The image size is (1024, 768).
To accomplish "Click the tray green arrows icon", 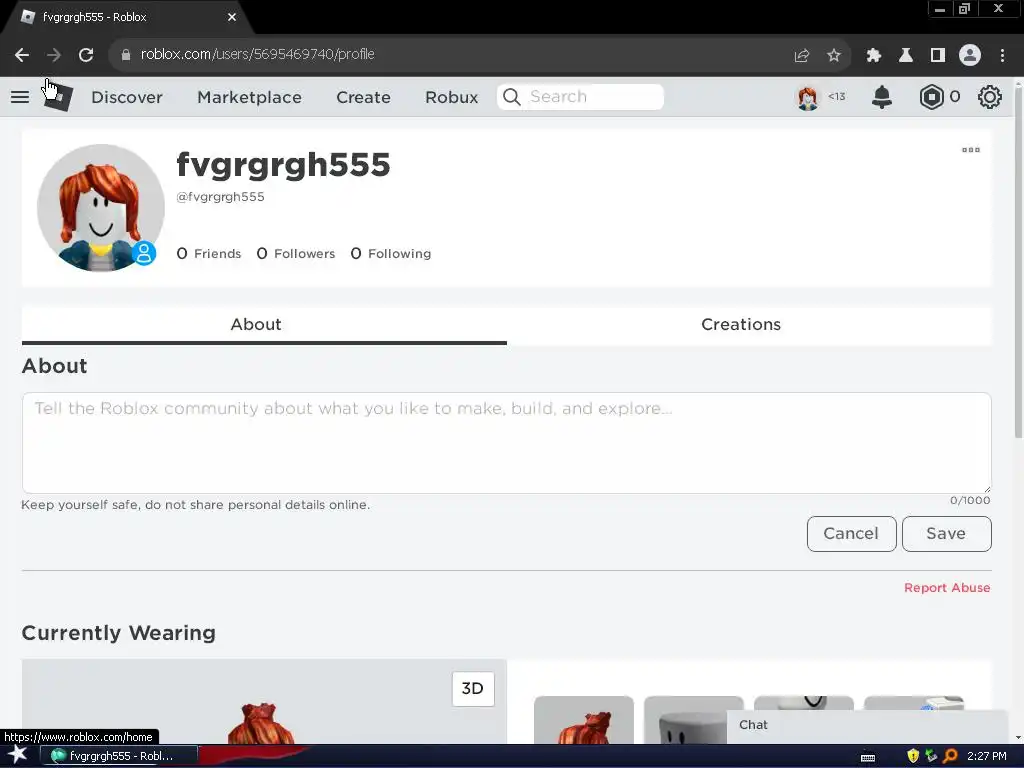I will coord(931,756).
